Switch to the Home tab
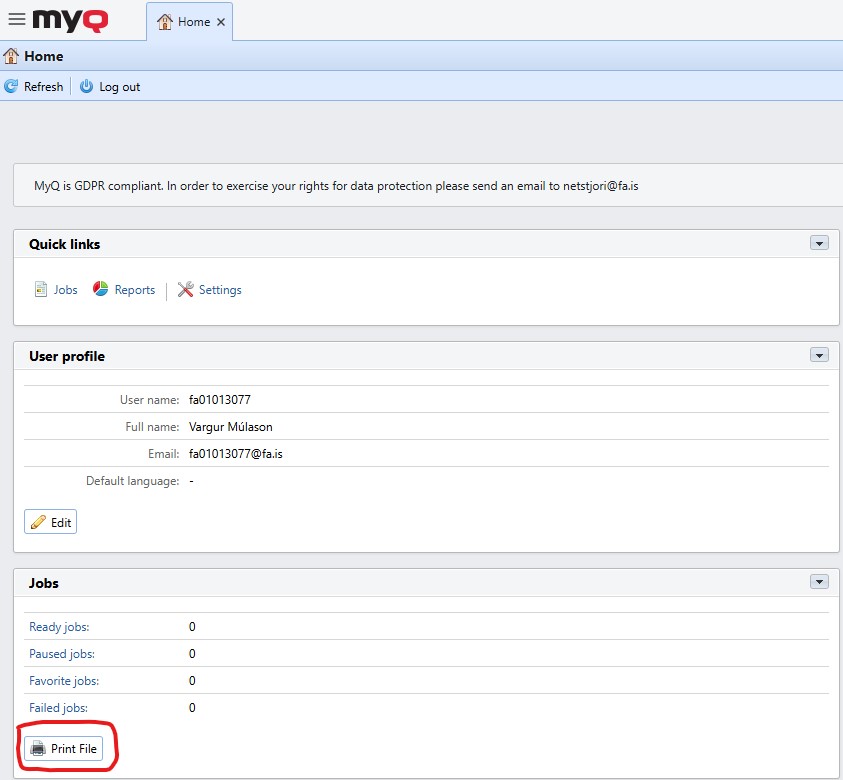843x780 pixels. [x=194, y=22]
